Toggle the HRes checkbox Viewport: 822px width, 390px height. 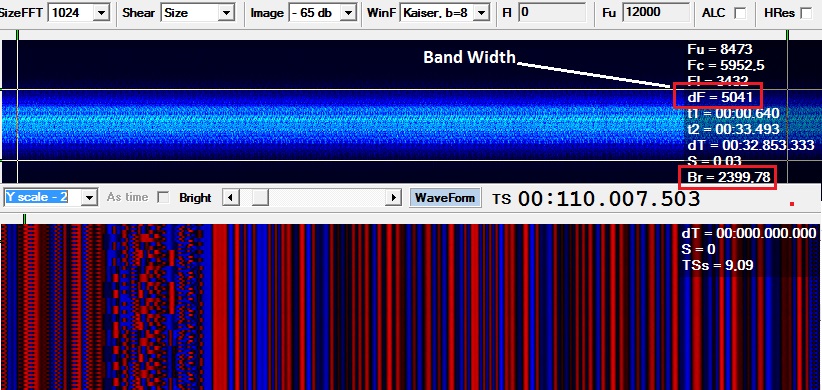[x=806, y=14]
